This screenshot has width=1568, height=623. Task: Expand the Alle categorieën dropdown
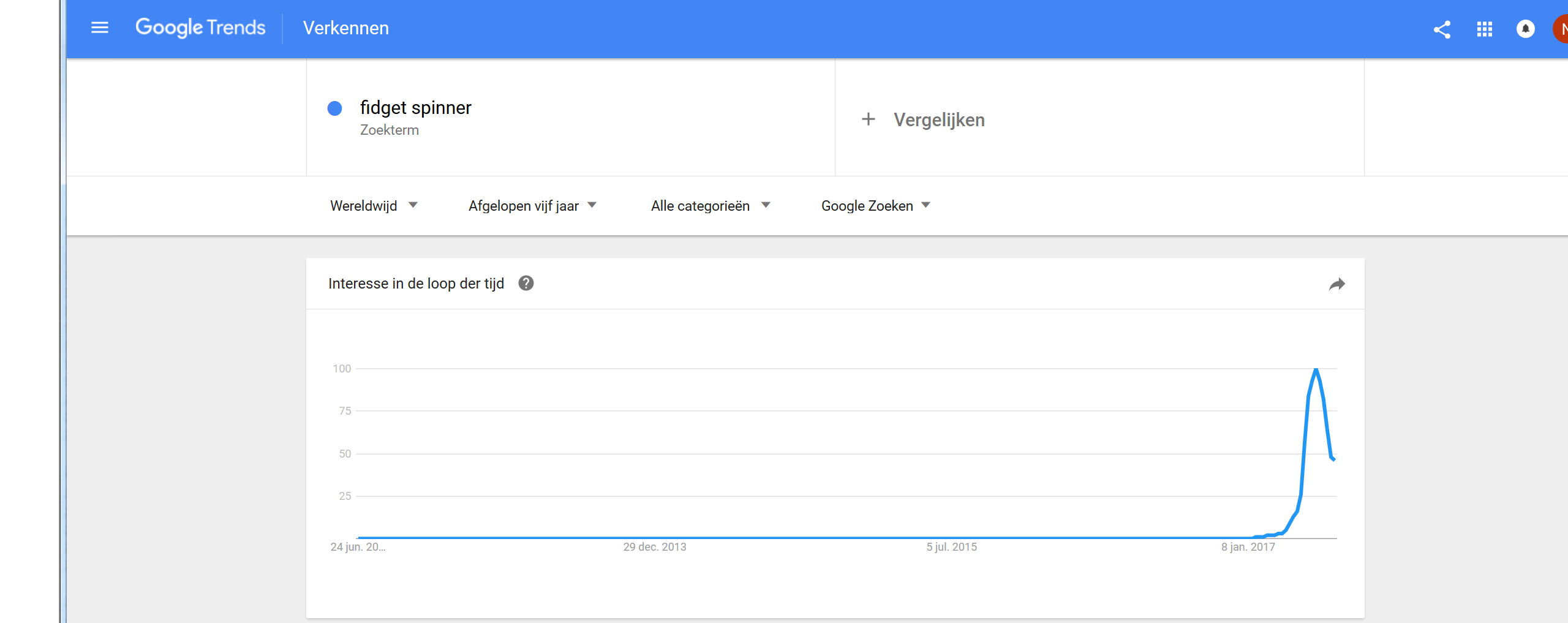pyautogui.click(x=710, y=206)
